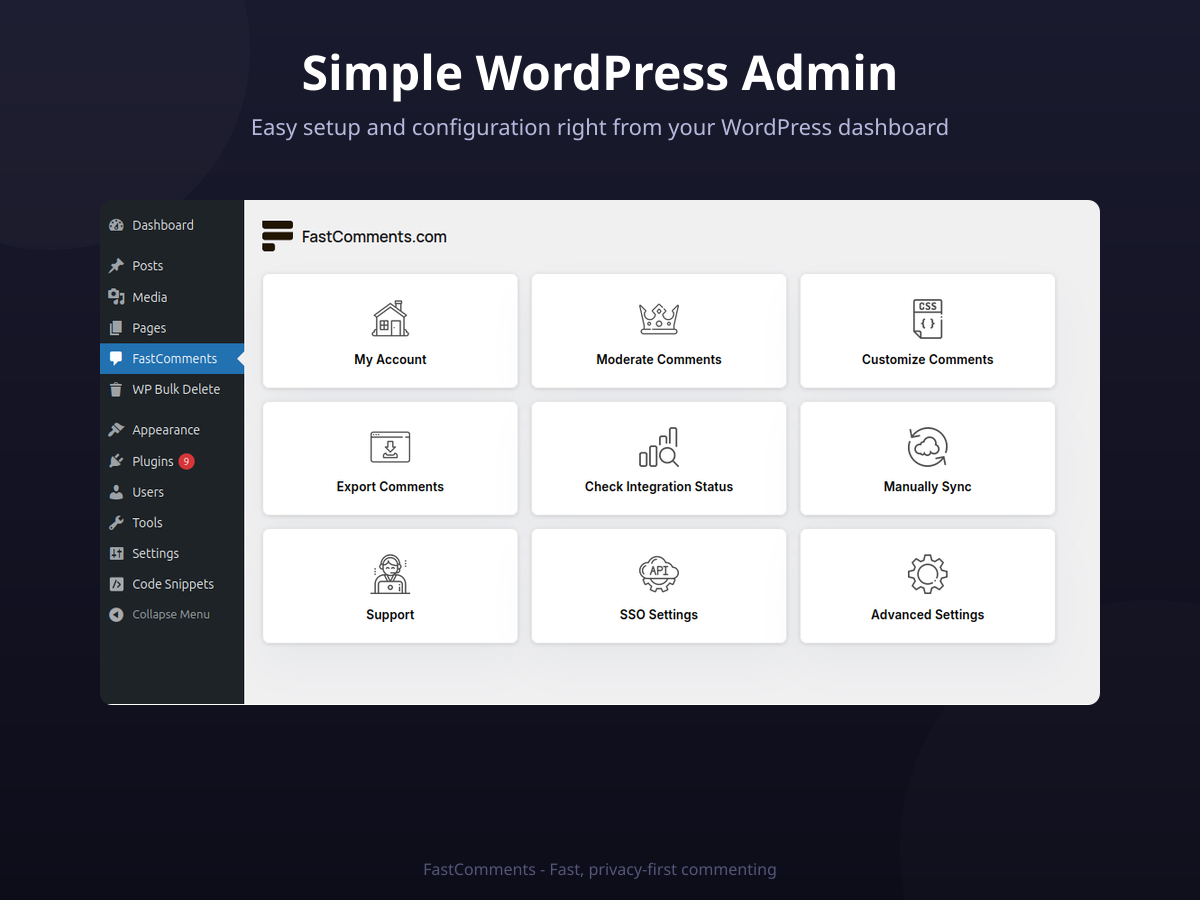Click the Manually Sync cloud icon
This screenshot has width=1200, height=900.
coord(928,447)
